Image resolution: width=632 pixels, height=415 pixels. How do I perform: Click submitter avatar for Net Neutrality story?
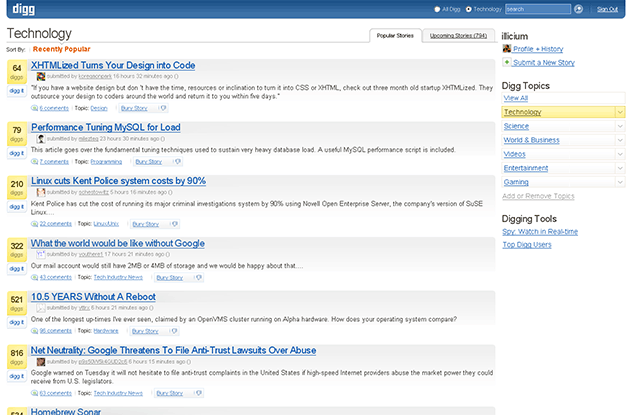point(41,362)
